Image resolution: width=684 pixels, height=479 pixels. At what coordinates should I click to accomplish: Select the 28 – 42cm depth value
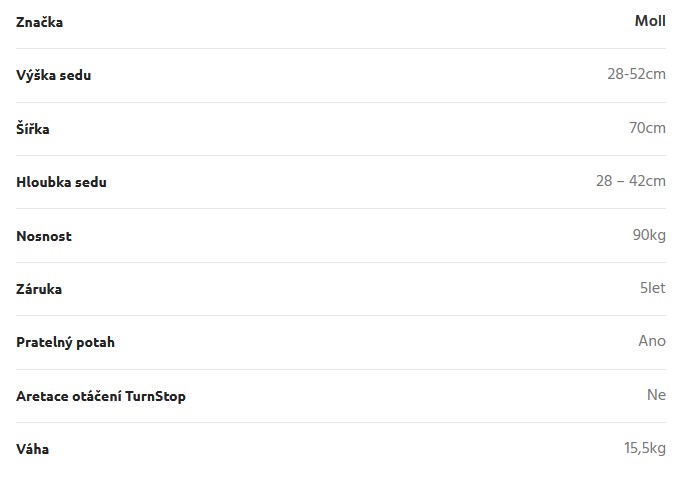pos(631,181)
